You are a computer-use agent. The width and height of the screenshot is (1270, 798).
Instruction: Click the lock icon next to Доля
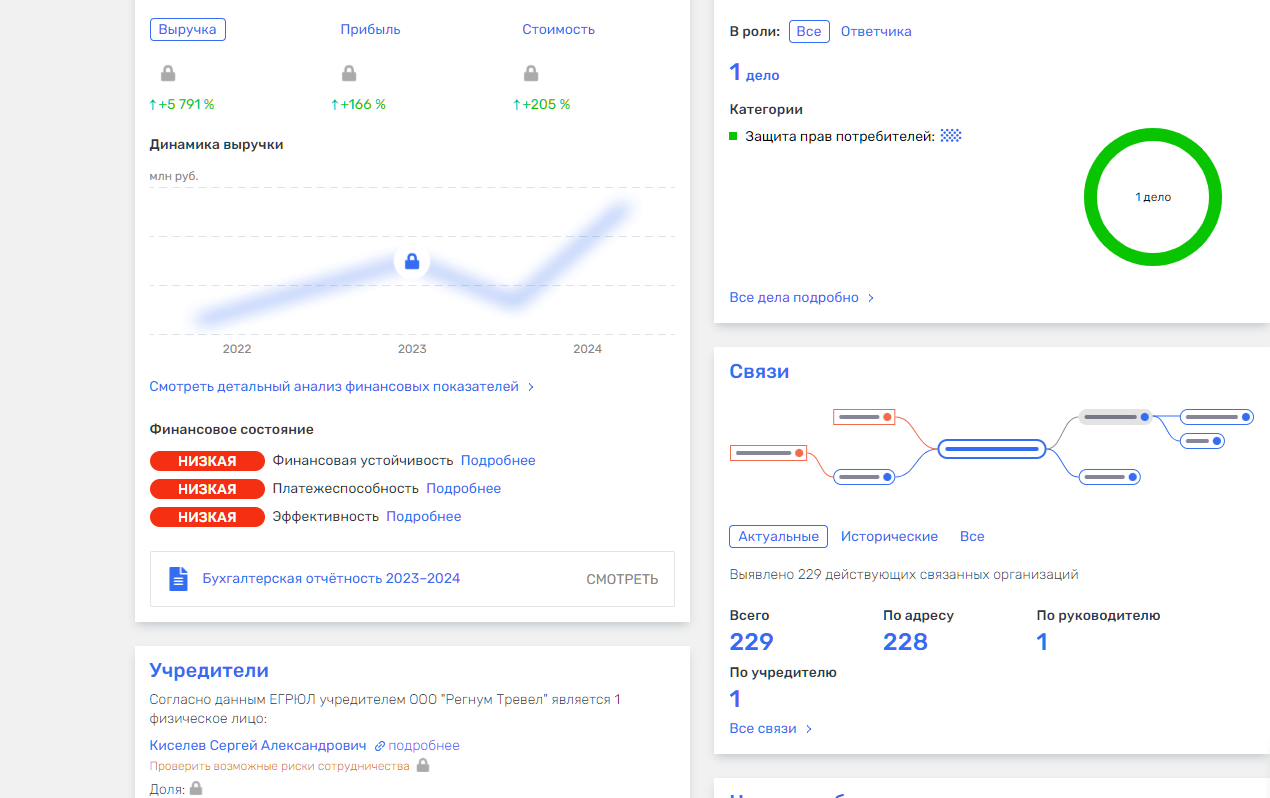coord(196,788)
